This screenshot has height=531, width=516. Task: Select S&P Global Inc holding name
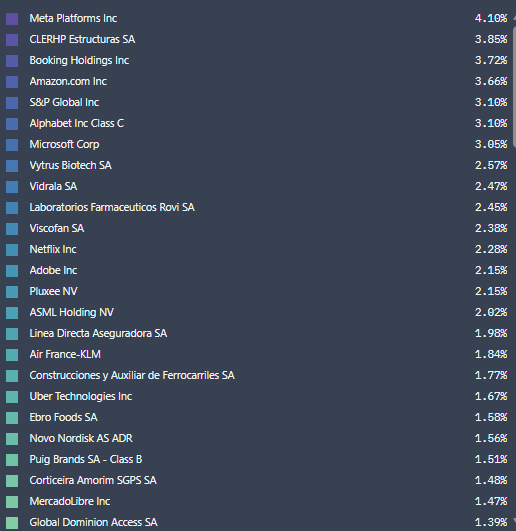coord(64,102)
